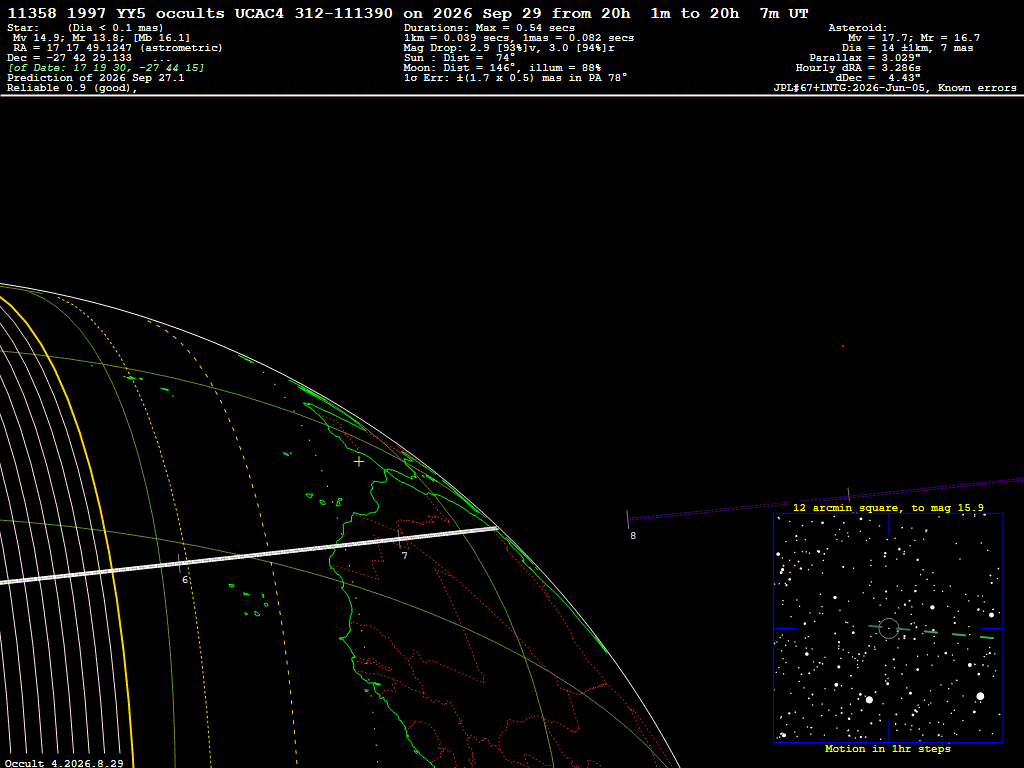Image resolution: width=1024 pixels, height=768 pixels.
Task: Click the small red dot in the sky
Action: click(843, 346)
